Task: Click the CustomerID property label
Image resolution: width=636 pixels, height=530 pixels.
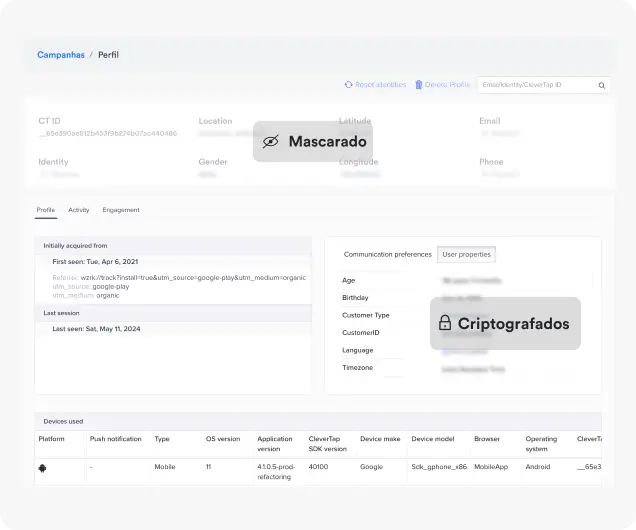Action: (361, 333)
